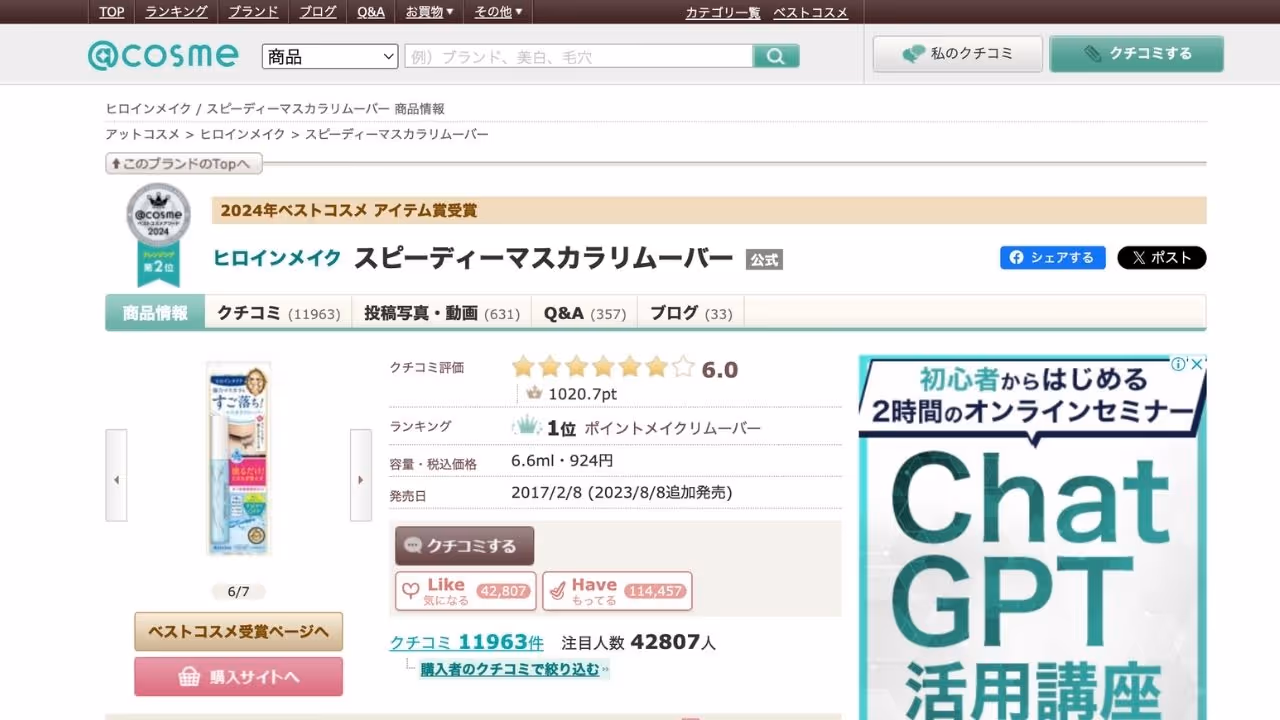Open the ブログ menu item in top bar
Screen dimensions: 1280x720
tap(318, 12)
